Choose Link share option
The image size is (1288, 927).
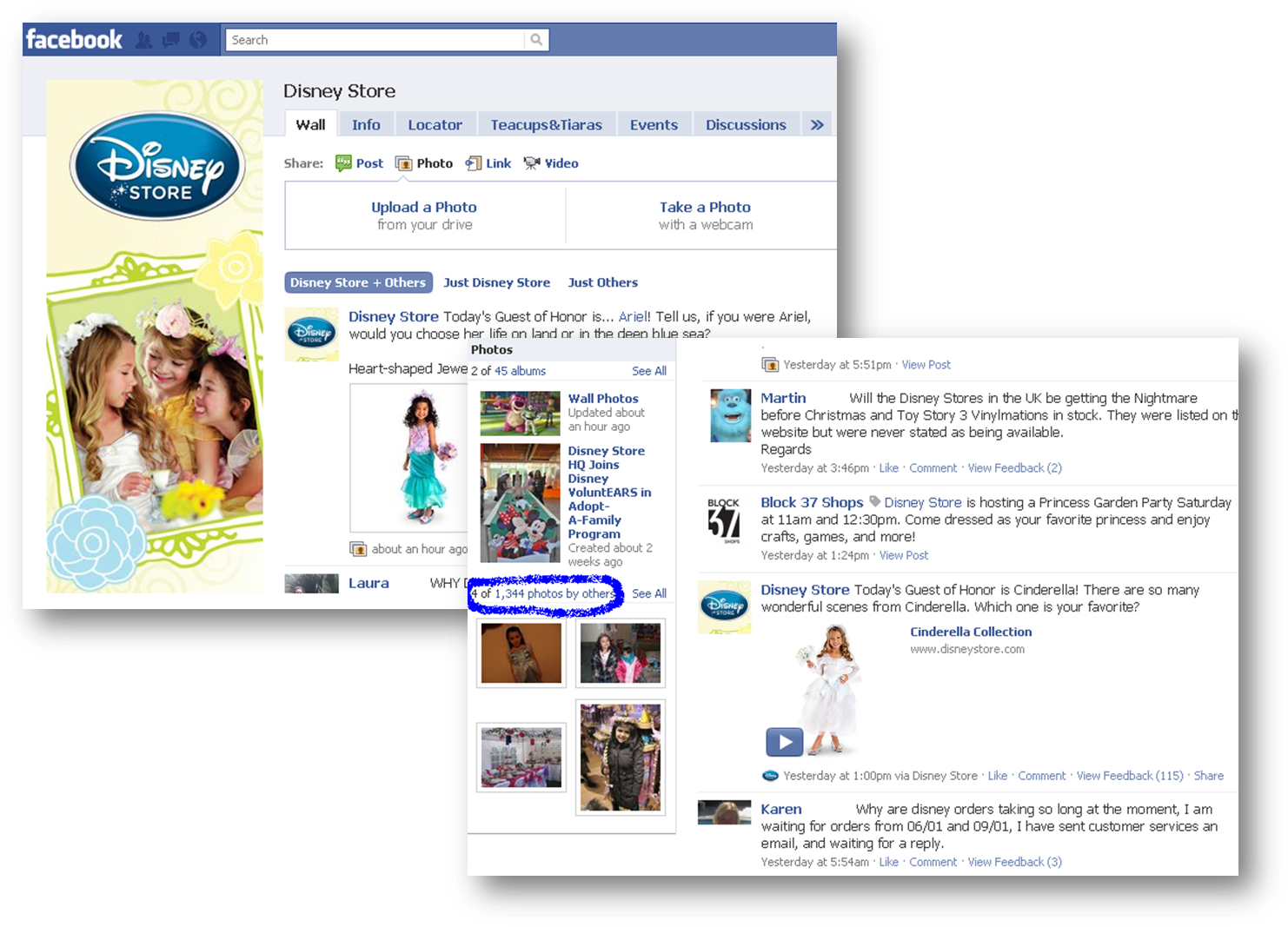(x=488, y=163)
